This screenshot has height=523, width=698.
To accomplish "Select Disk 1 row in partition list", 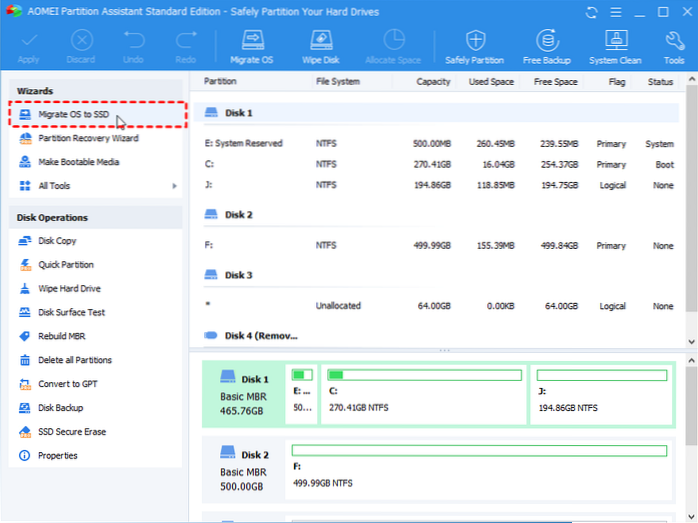I will click(x=437, y=113).
